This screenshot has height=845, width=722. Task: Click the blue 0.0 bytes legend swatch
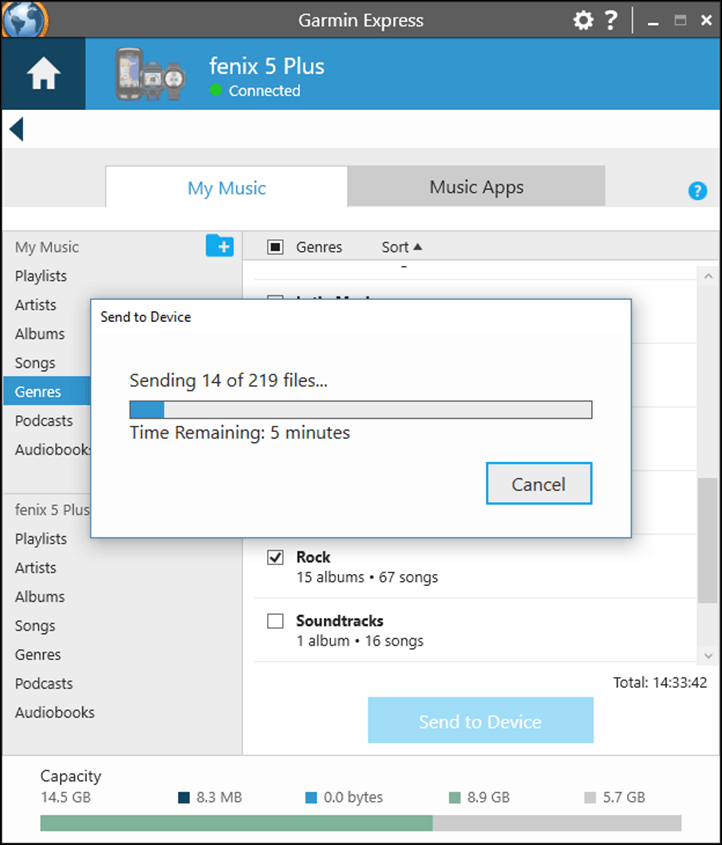click(311, 798)
